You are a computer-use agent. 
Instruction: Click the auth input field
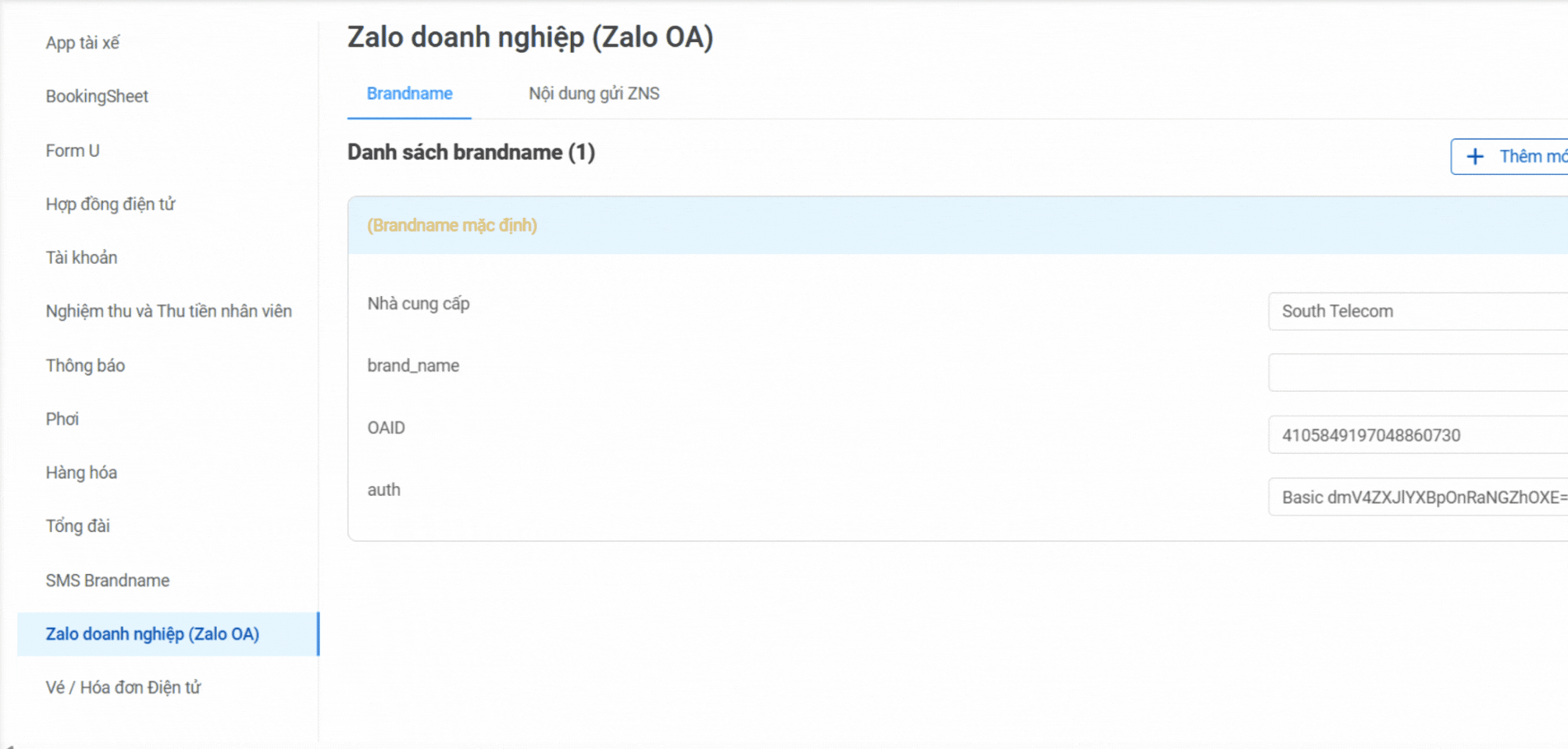point(1417,497)
